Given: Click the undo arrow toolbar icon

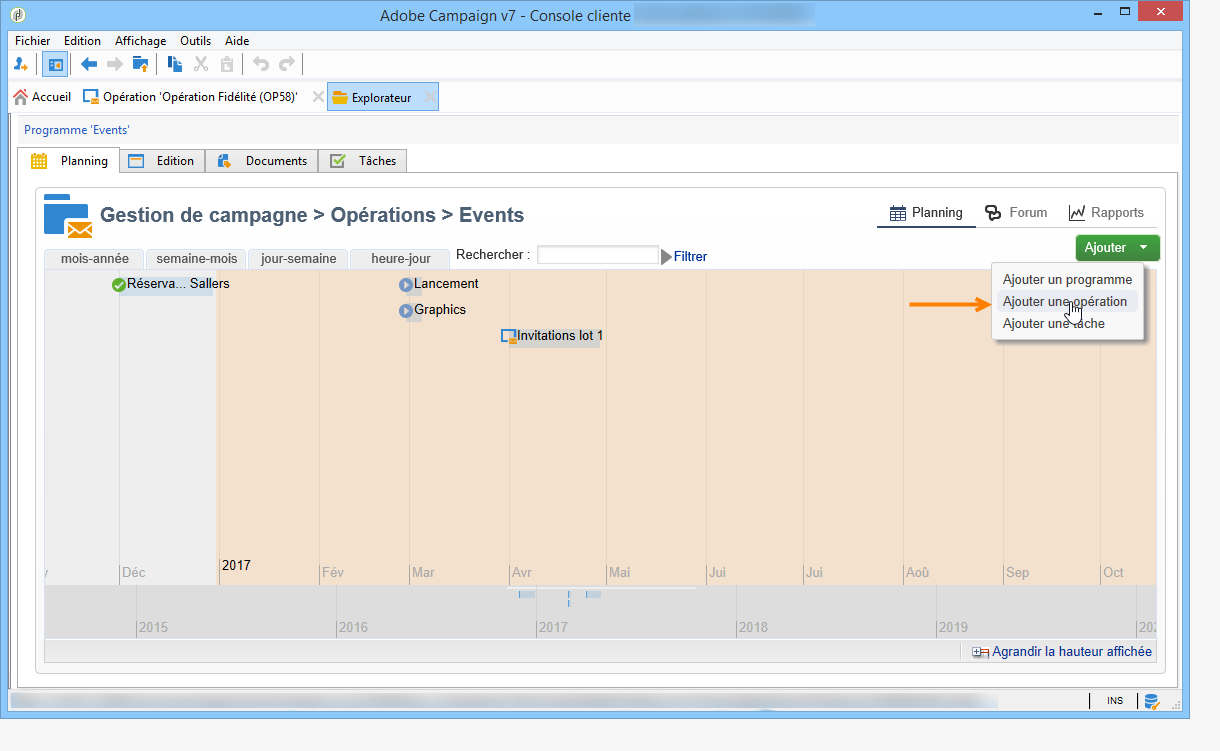Looking at the screenshot, I should tap(261, 64).
